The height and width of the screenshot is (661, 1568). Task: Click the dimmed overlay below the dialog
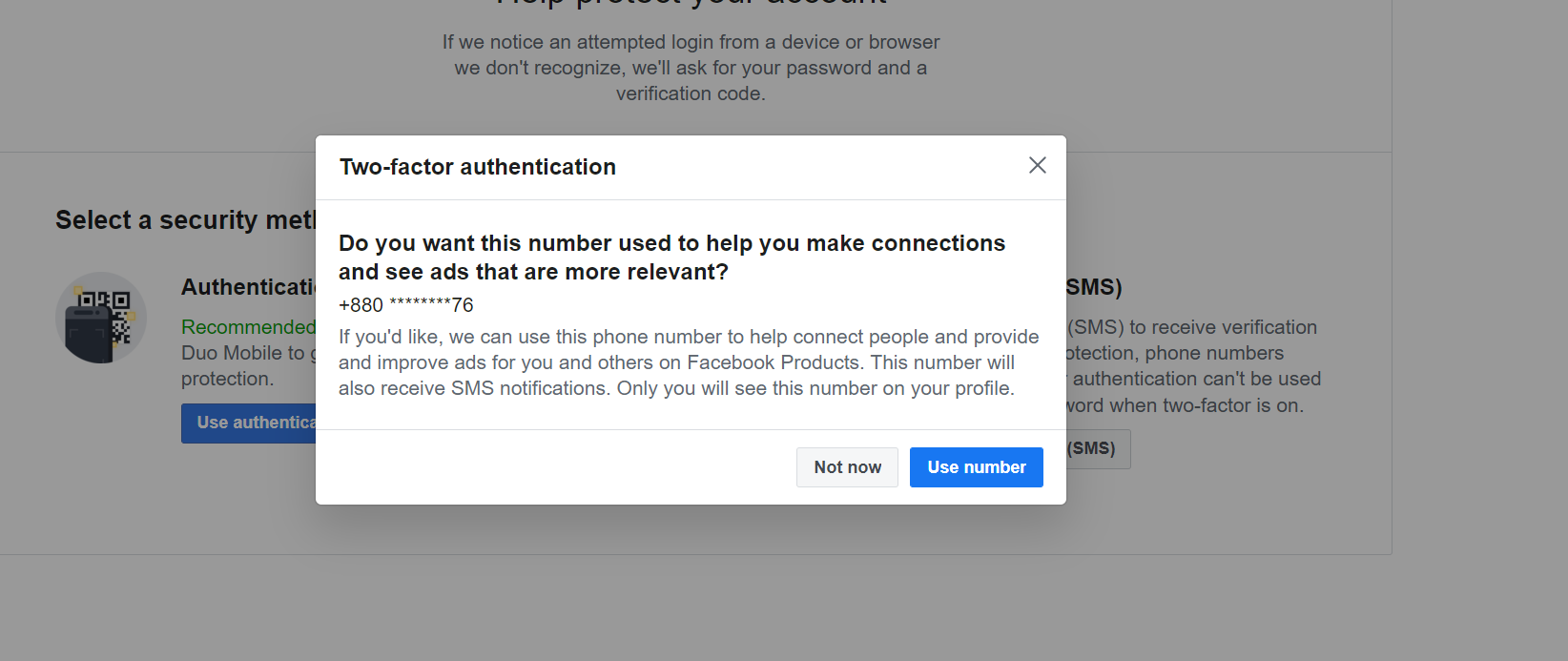(691, 591)
